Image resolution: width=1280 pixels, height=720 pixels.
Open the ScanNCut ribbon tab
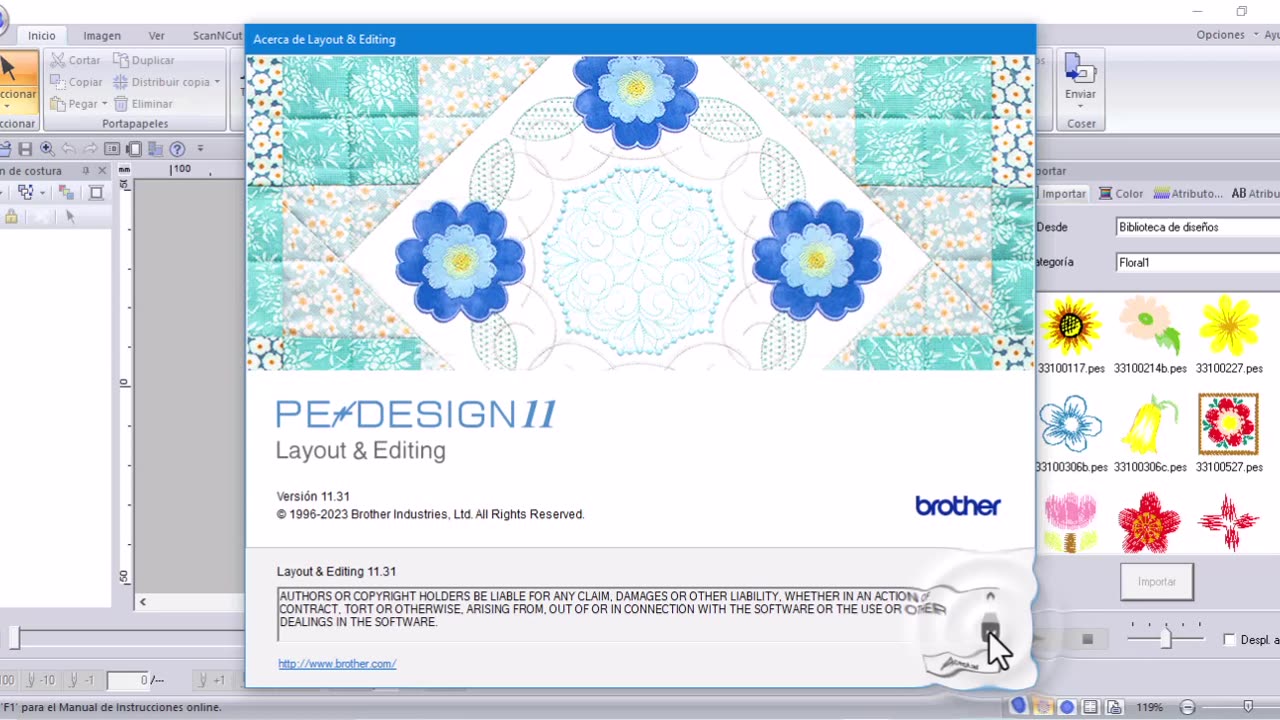click(x=217, y=35)
